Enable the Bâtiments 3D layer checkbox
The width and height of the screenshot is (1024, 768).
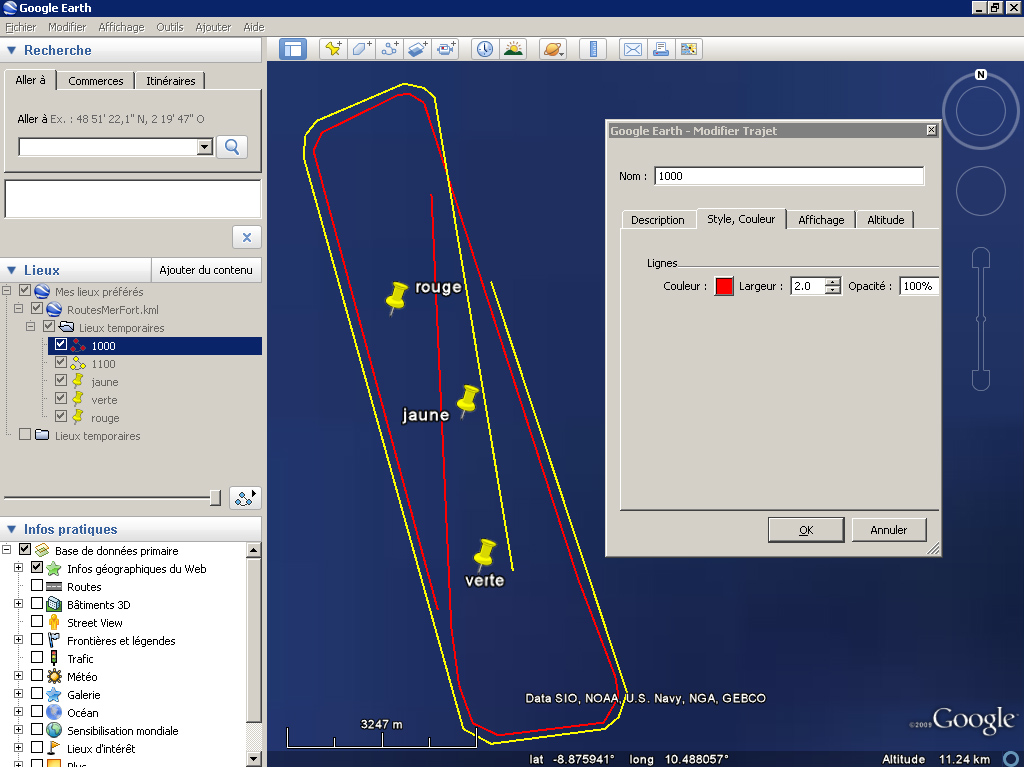[37, 603]
